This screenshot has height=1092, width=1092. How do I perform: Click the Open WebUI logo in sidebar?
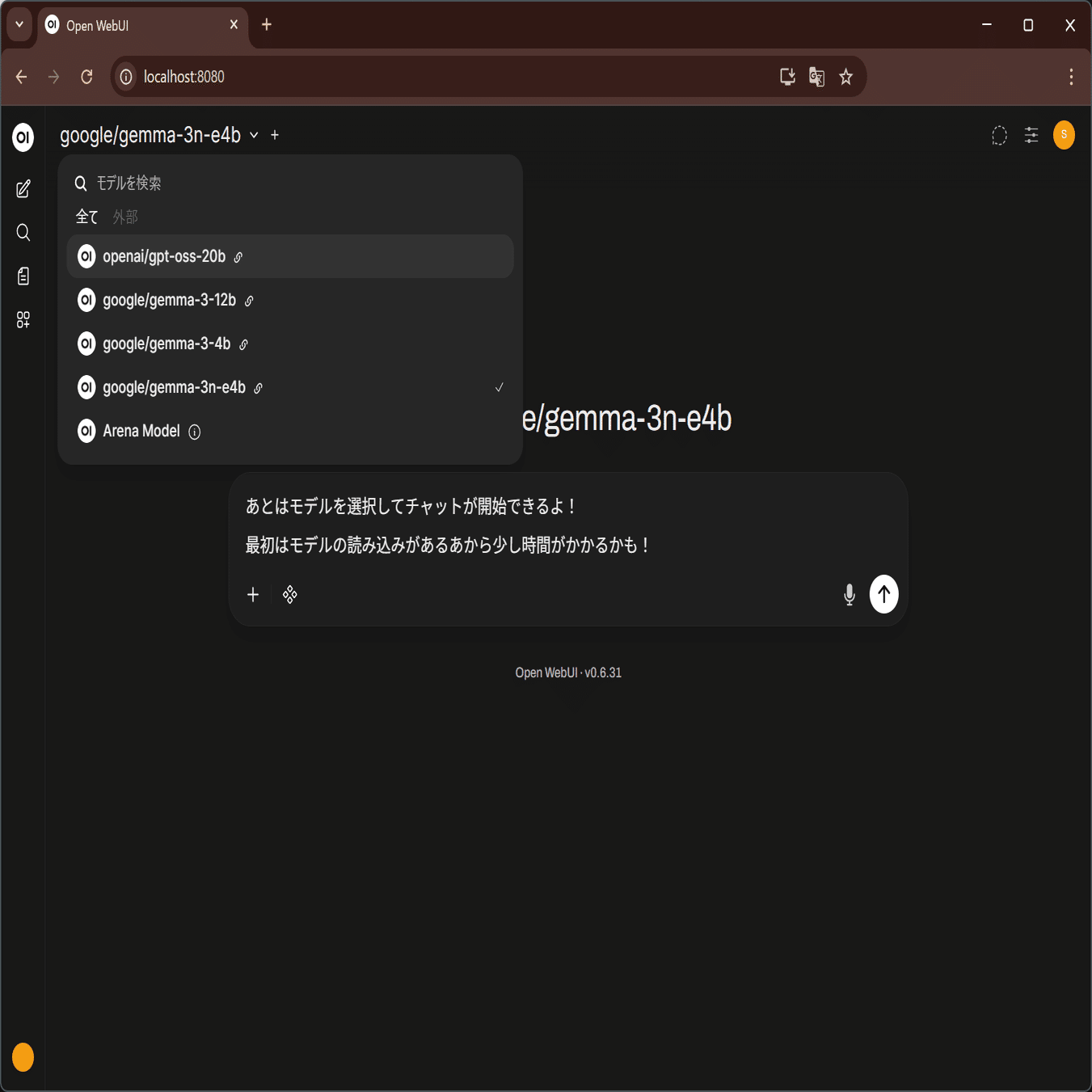(x=23, y=137)
